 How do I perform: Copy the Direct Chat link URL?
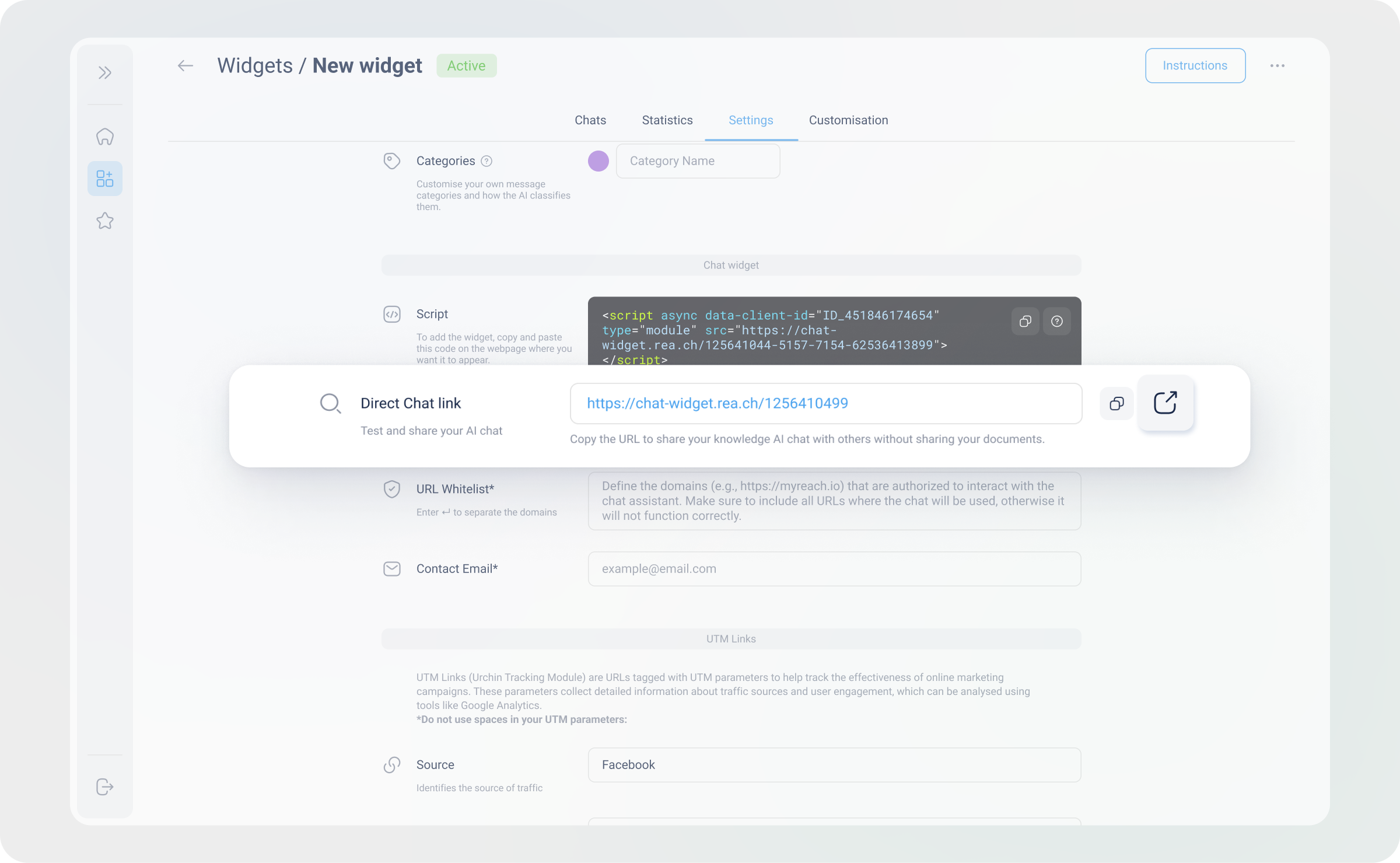(x=1116, y=404)
